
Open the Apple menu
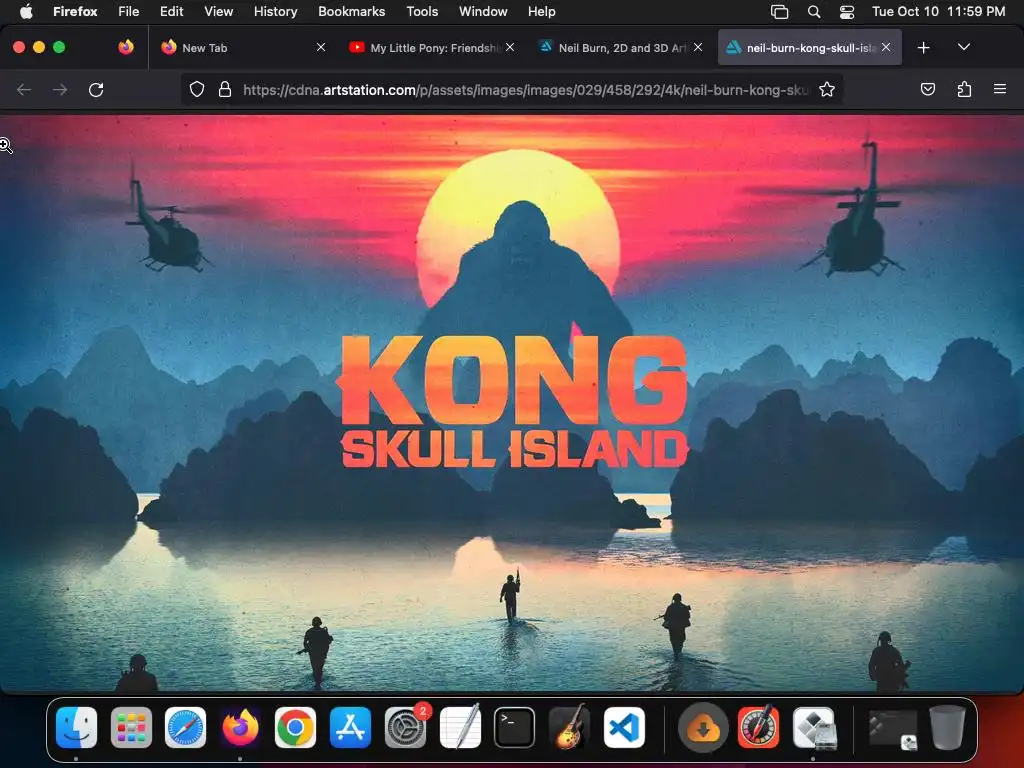pos(26,11)
